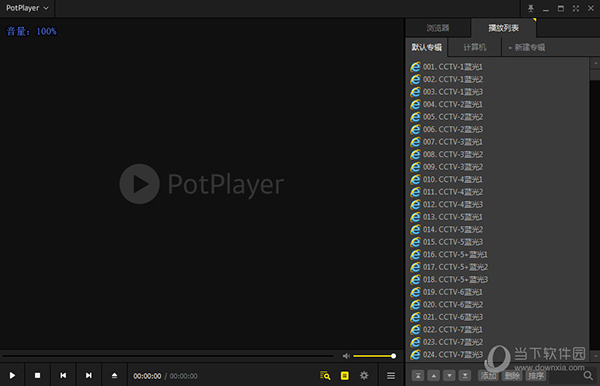Click the playback seek bar
Image resolution: width=600 pixels, height=386 pixels.
(x=168, y=356)
